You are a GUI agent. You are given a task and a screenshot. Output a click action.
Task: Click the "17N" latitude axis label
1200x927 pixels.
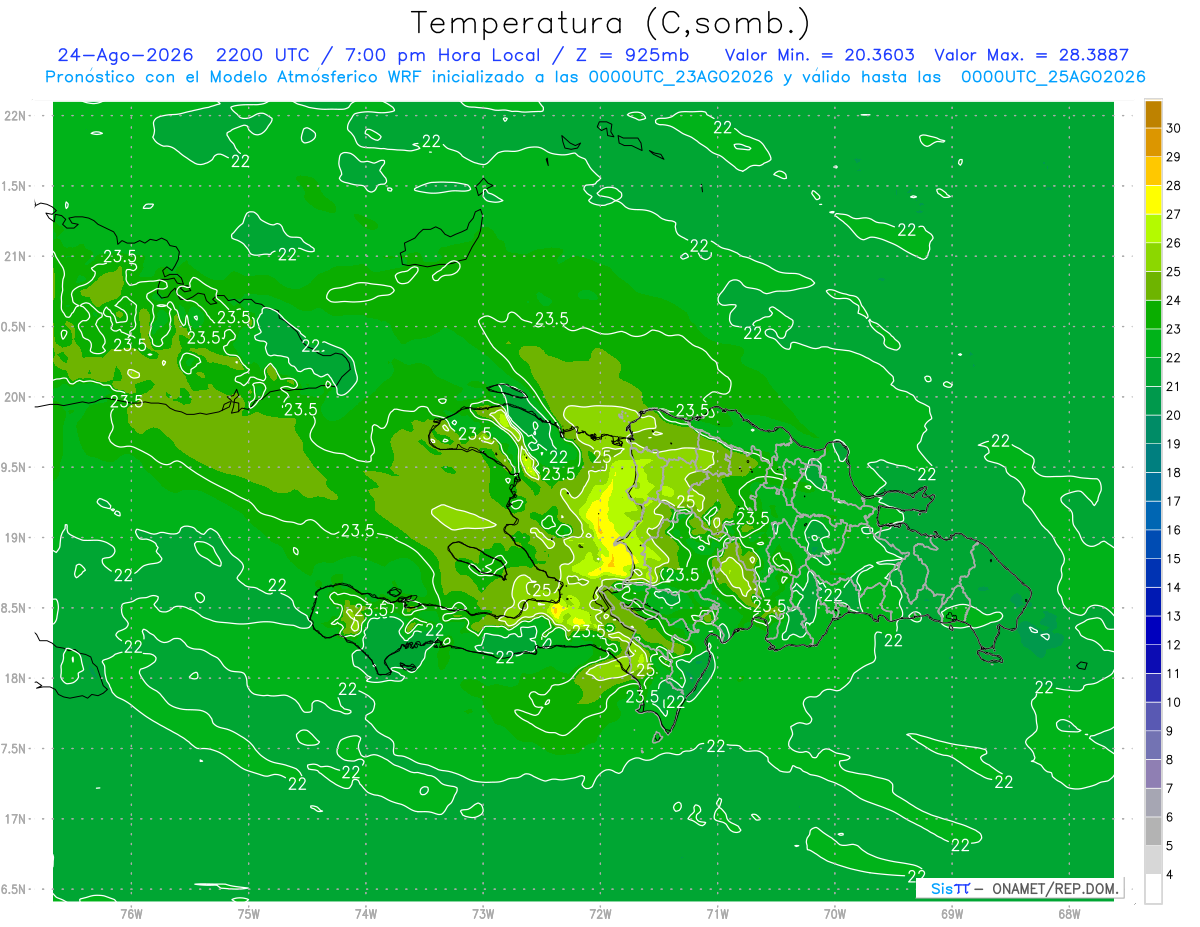click(15, 820)
